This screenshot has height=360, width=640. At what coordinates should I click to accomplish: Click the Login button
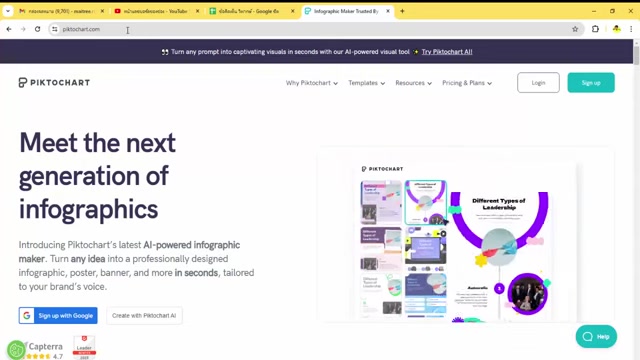538,82
